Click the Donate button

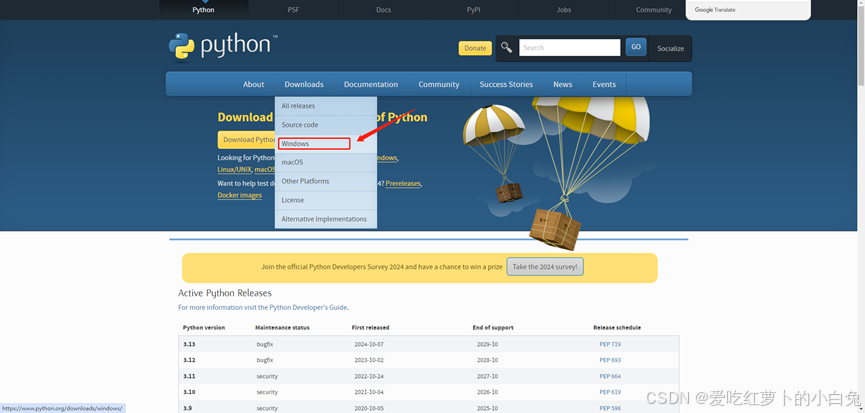click(x=475, y=48)
